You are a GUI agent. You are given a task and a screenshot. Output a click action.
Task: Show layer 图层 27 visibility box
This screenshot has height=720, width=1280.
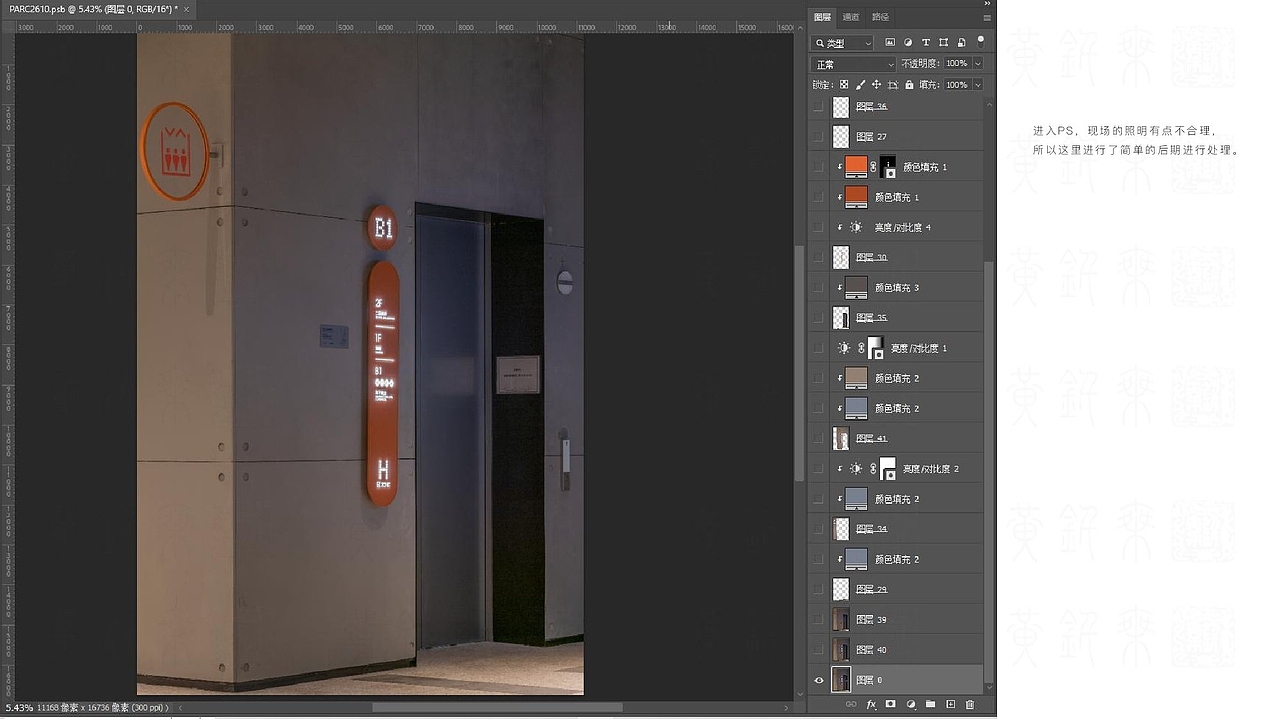819,136
